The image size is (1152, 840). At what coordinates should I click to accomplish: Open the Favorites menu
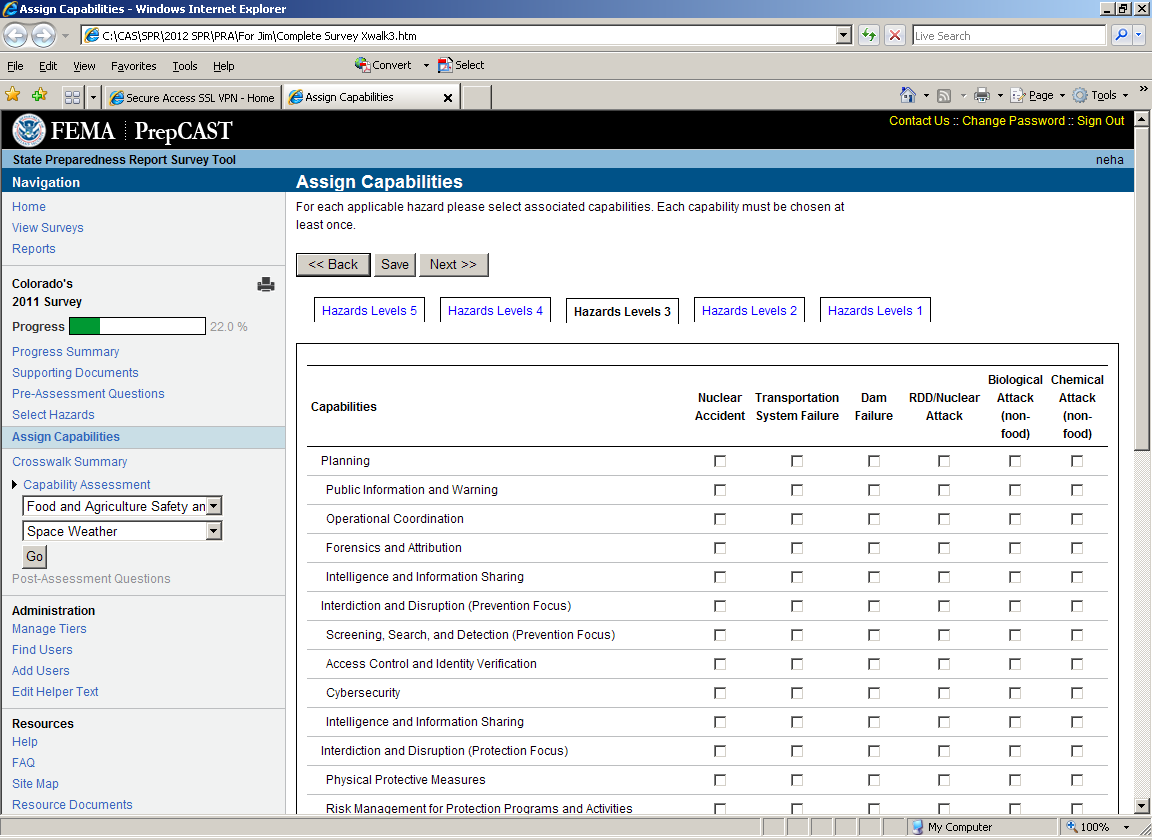coord(133,66)
